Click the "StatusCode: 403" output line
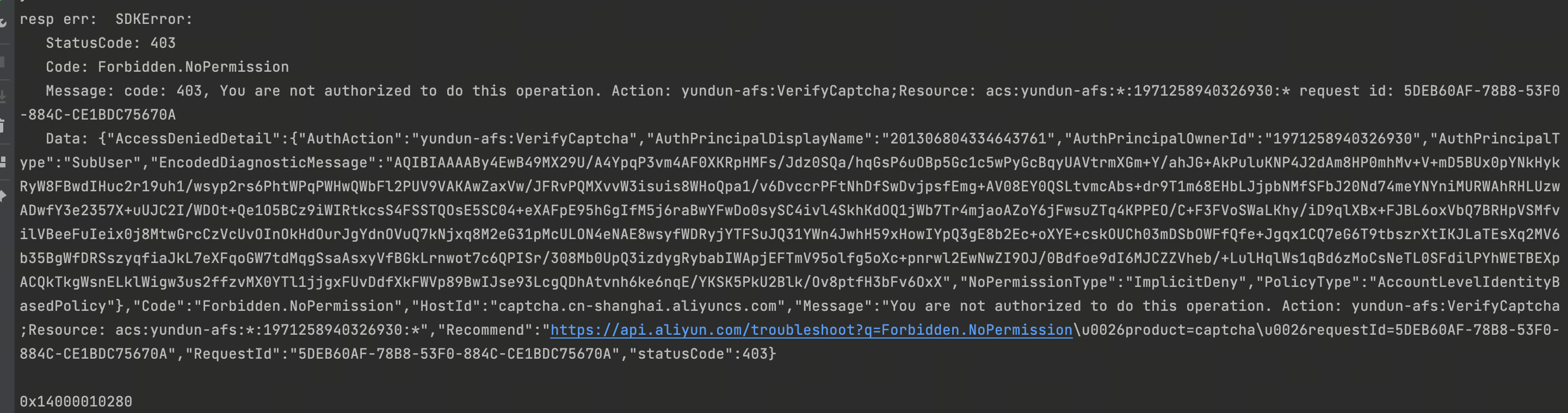The image size is (1568, 413). click(110, 43)
